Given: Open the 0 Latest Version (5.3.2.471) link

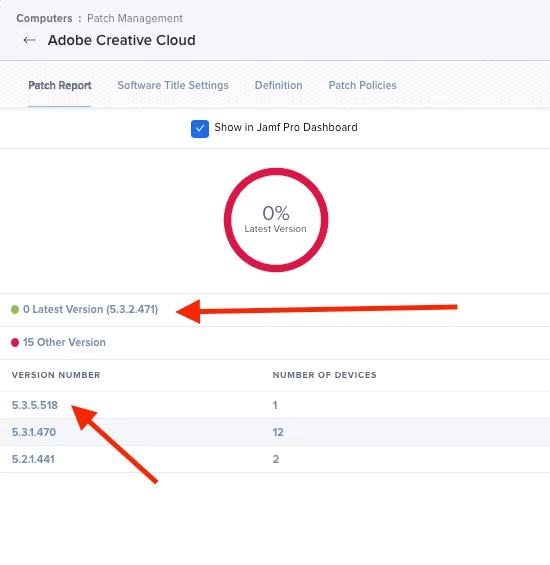Looking at the screenshot, I should click(x=90, y=310).
